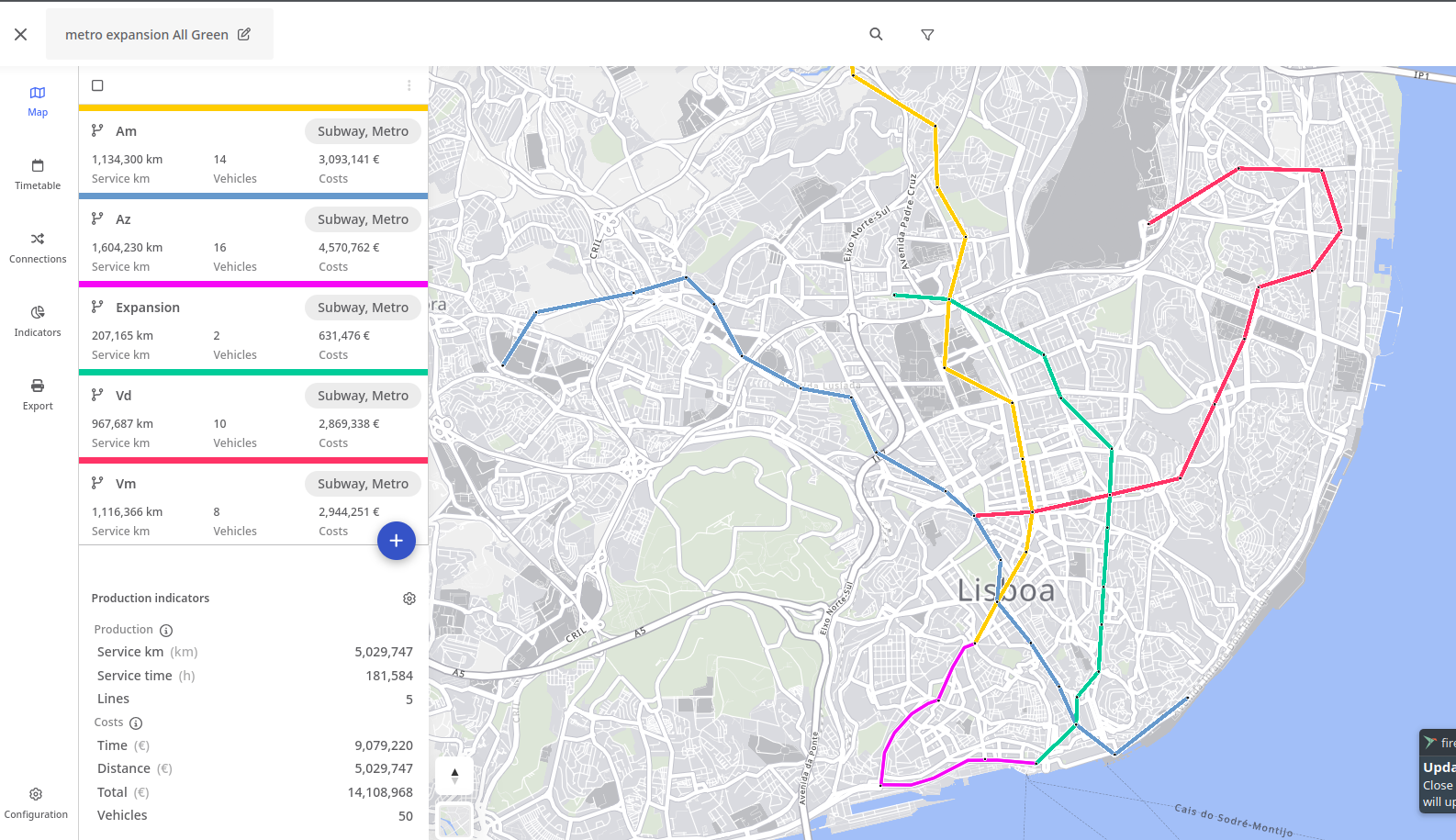Open the Export section
1456x840 pixels.
pyautogui.click(x=38, y=394)
